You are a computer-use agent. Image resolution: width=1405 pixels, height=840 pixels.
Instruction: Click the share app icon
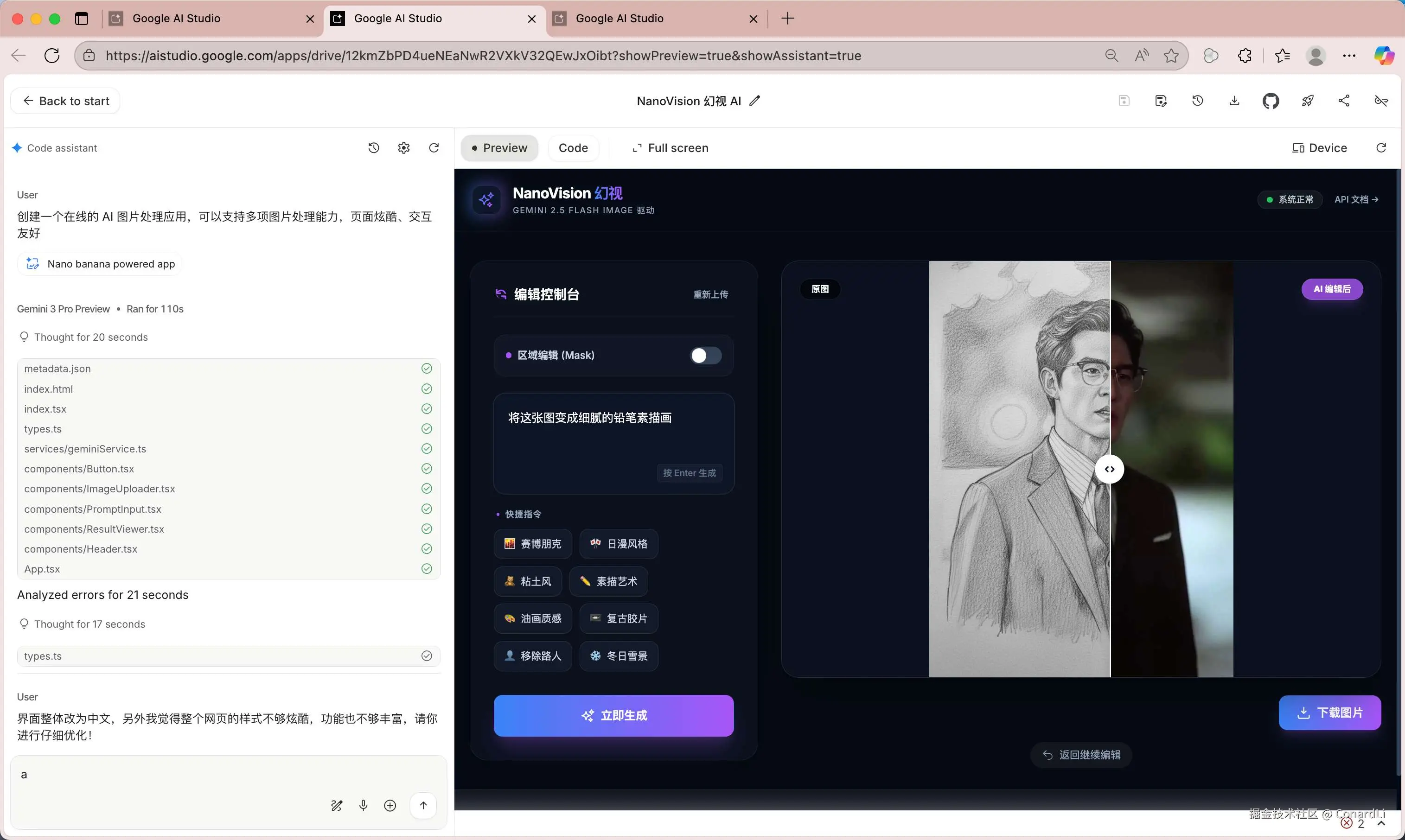pyautogui.click(x=1344, y=101)
